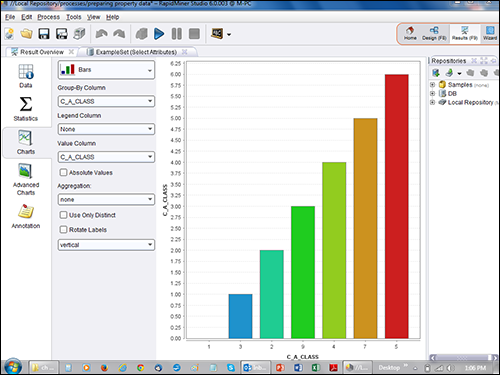Open a process with the folder icon
The image size is (500, 375).
pos(26,34)
